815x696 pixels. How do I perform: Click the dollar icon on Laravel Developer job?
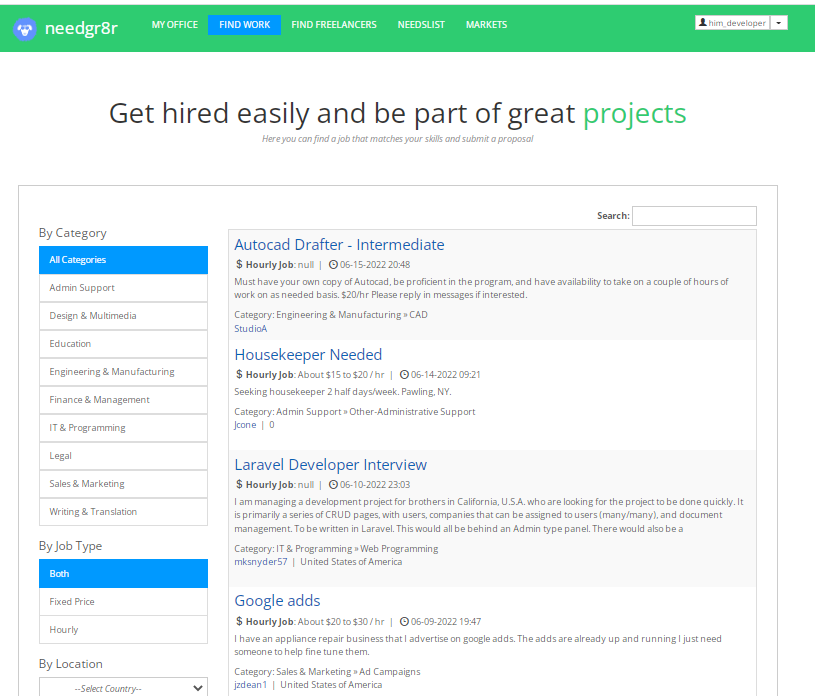239,485
